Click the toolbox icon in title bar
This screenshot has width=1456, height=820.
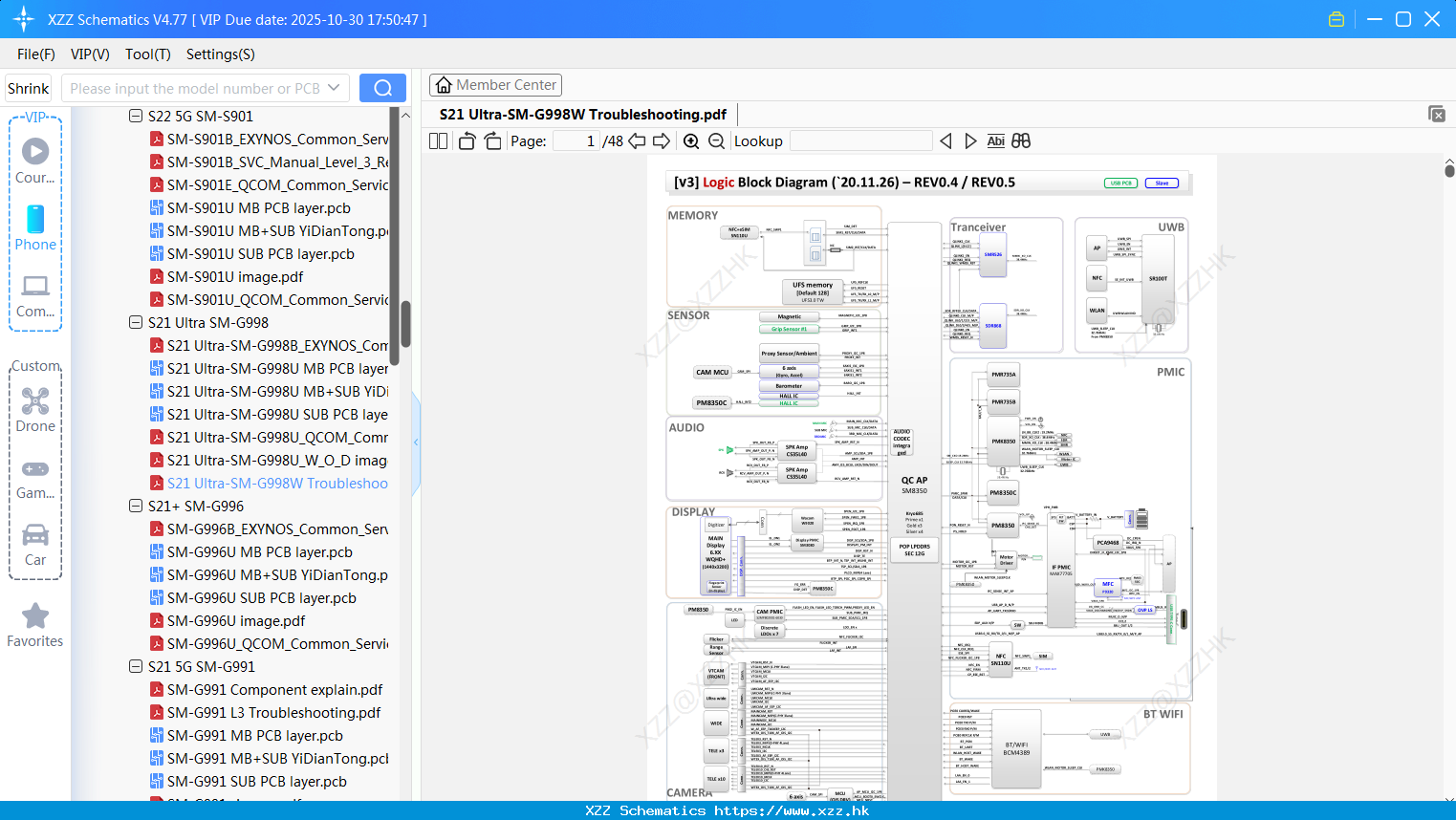coord(1336,19)
